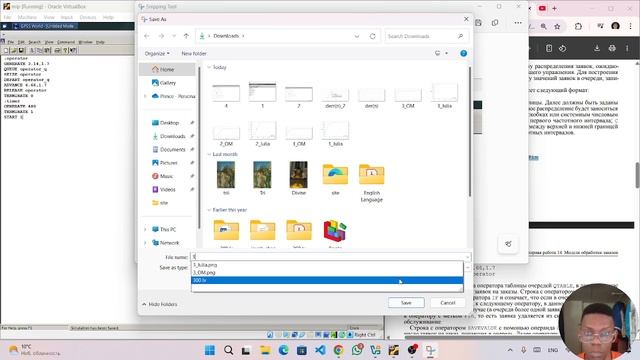Refresh the Downloads folder listing
The image size is (640, 360).
click(x=373, y=36)
